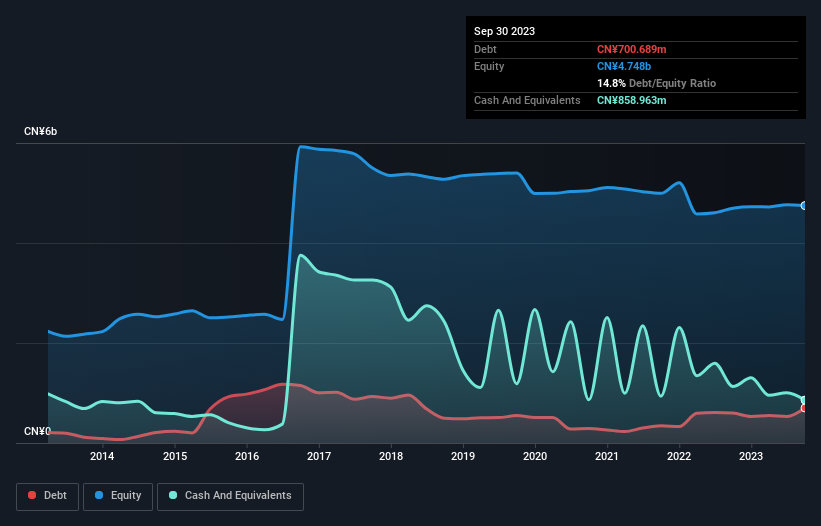Click the CN¥700.689m debt value

pos(631,49)
